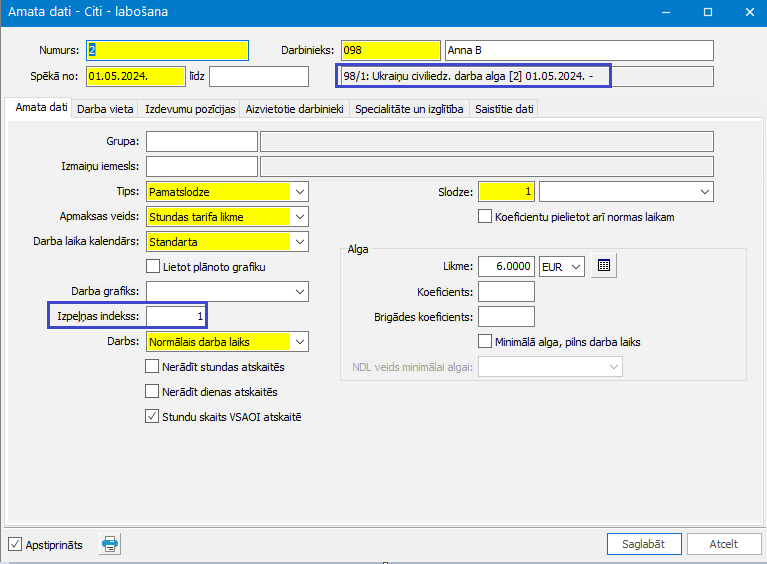Click the Atcelt button
This screenshot has height=564, width=767.
click(x=723, y=544)
